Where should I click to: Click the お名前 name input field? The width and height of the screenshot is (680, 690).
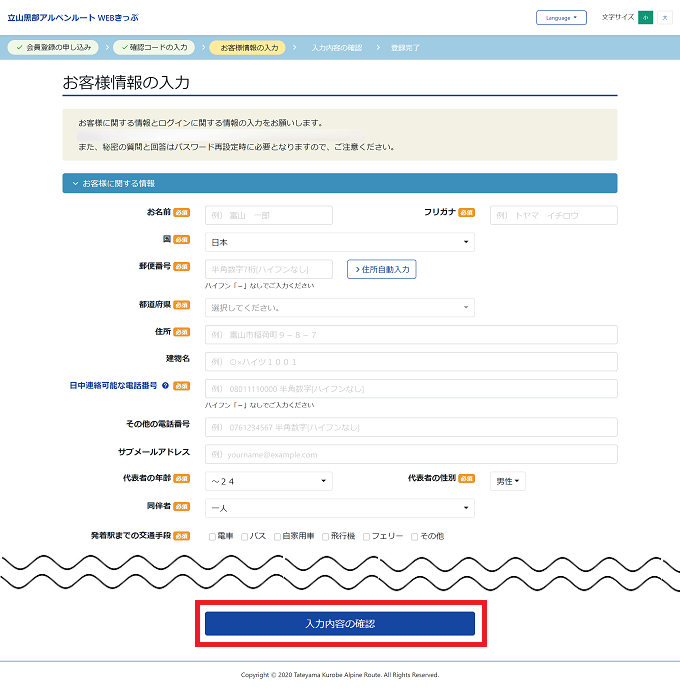coord(268,215)
